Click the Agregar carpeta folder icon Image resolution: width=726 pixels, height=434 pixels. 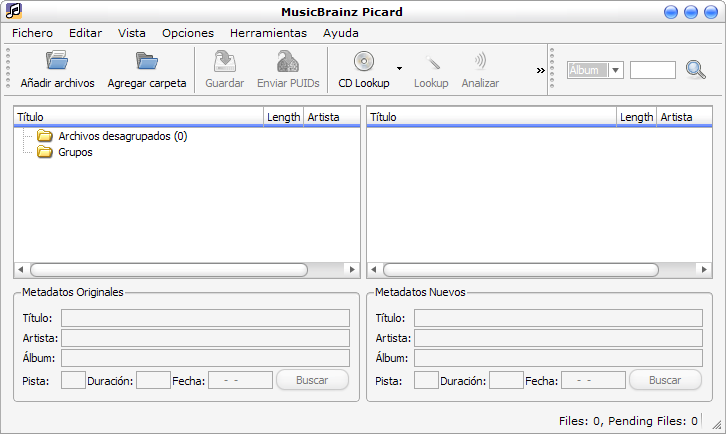point(147,62)
